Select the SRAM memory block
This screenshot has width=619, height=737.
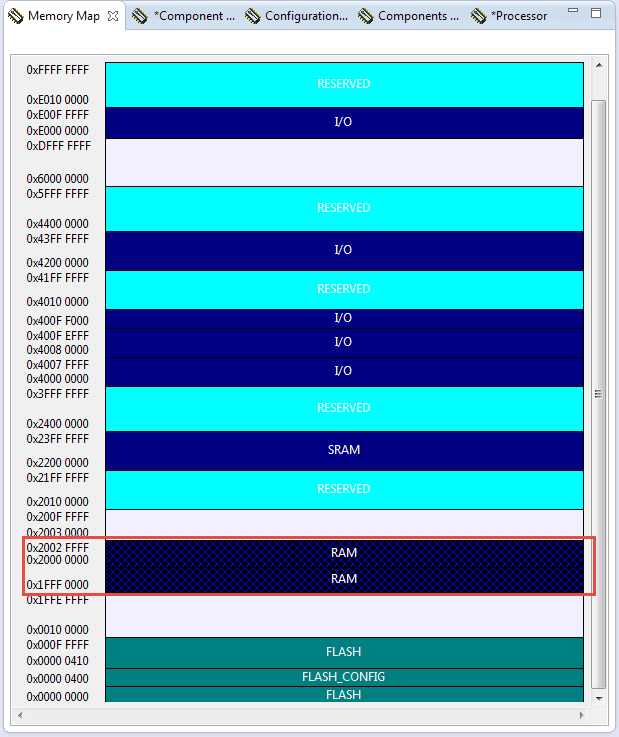(x=344, y=450)
